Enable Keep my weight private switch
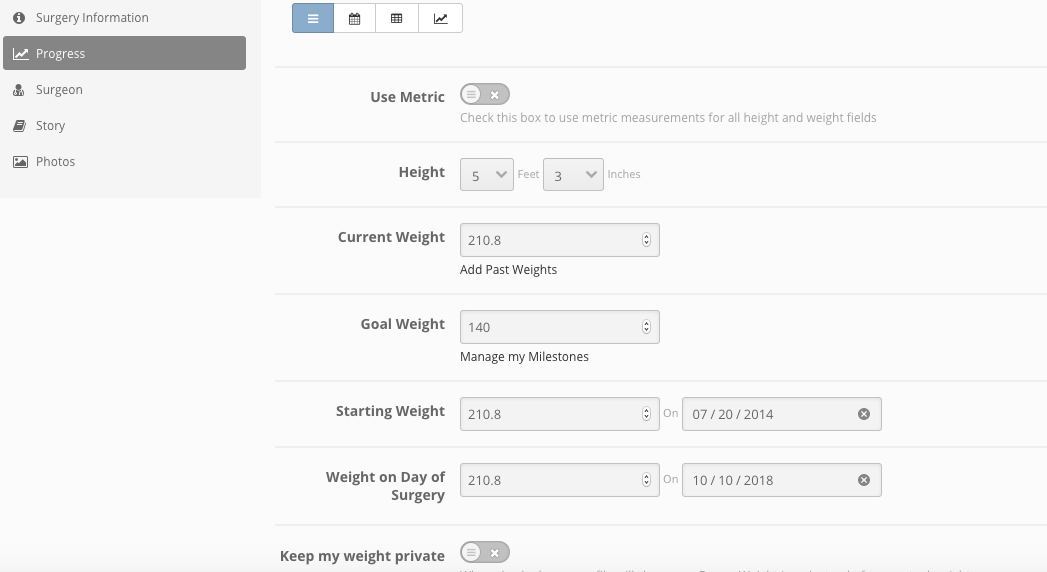This screenshot has width=1047, height=572. click(485, 553)
